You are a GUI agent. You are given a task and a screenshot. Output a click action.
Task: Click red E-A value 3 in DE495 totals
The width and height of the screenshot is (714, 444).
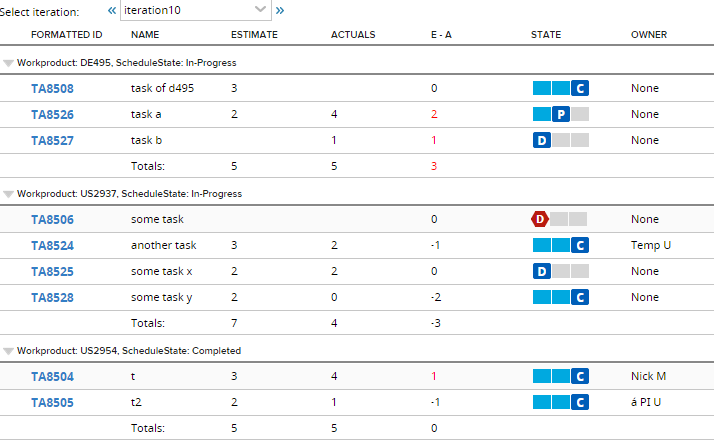pyautogui.click(x=434, y=166)
